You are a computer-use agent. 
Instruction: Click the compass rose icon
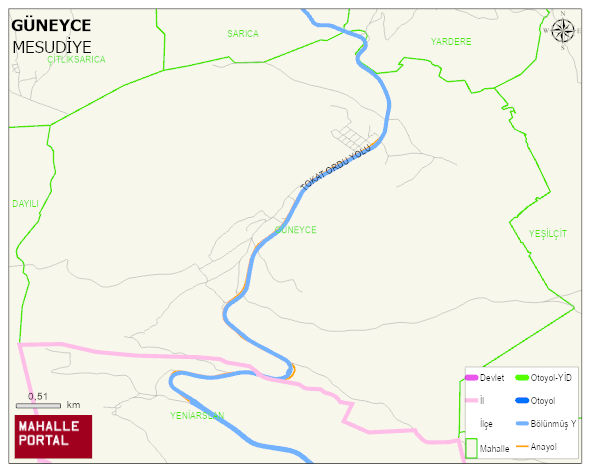click(563, 31)
